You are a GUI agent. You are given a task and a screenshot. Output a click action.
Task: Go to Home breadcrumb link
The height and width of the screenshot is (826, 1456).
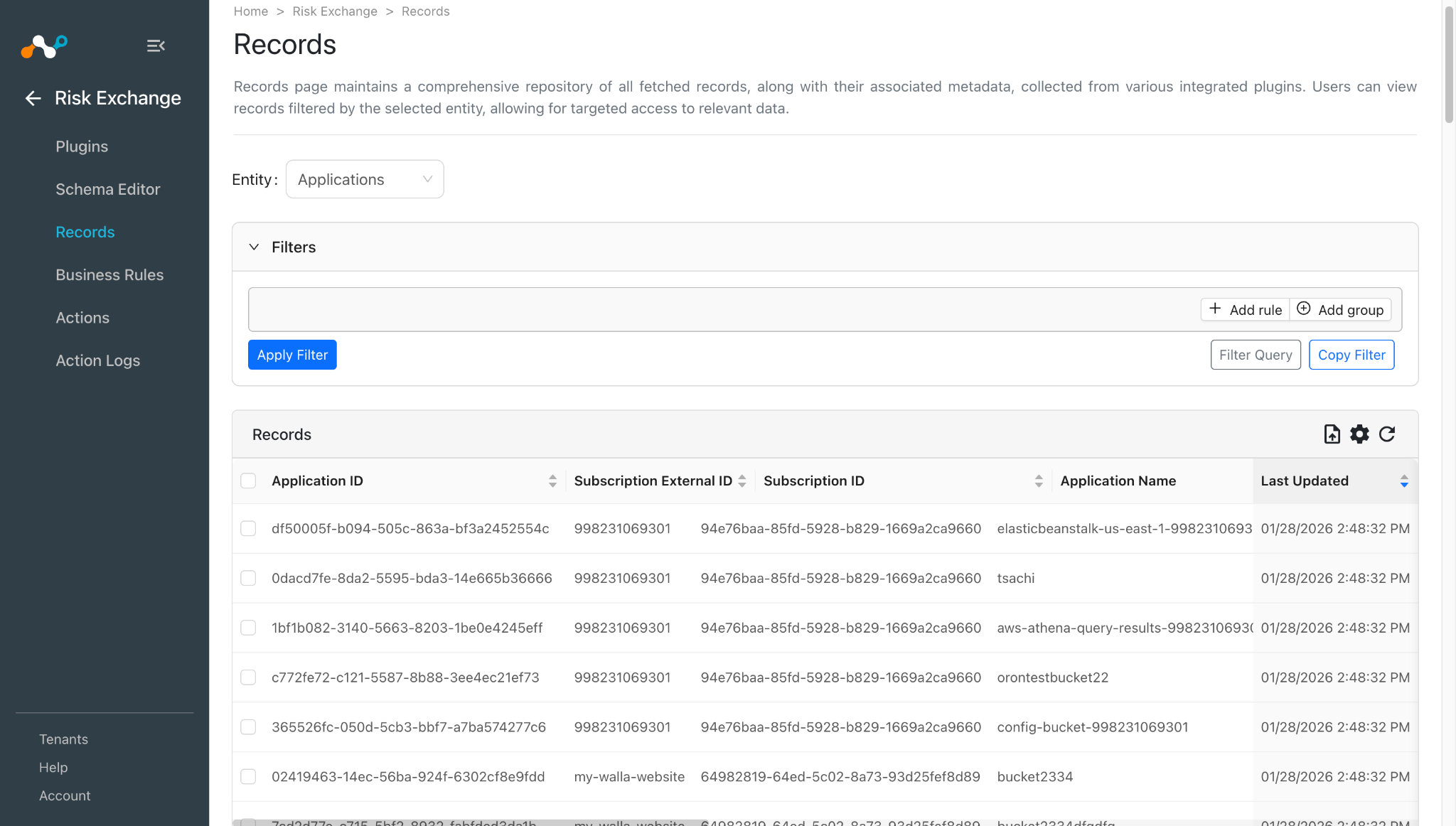pos(251,11)
